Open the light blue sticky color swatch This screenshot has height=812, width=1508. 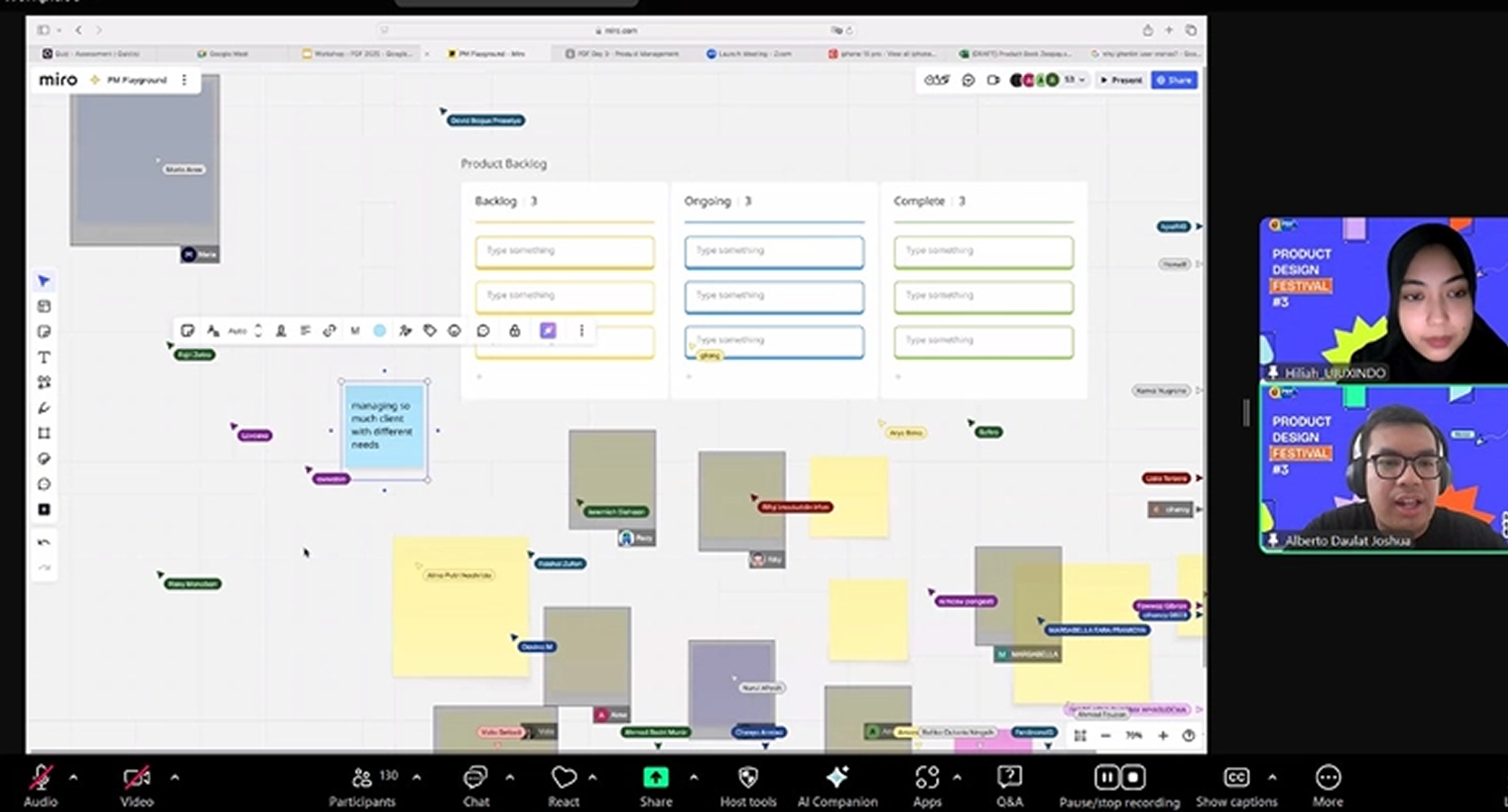pyautogui.click(x=380, y=331)
